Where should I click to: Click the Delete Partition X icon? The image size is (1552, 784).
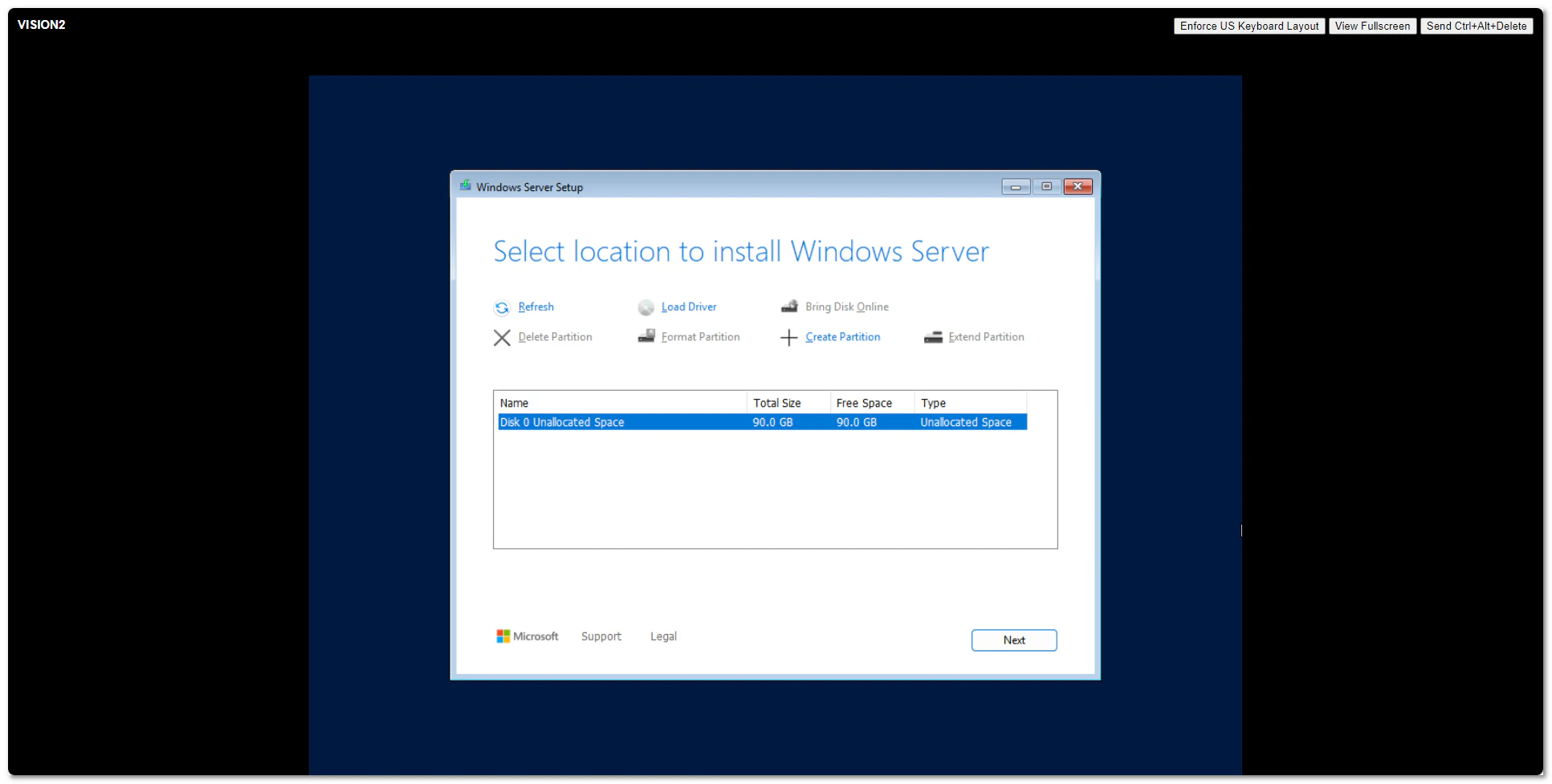coord(502,338)
